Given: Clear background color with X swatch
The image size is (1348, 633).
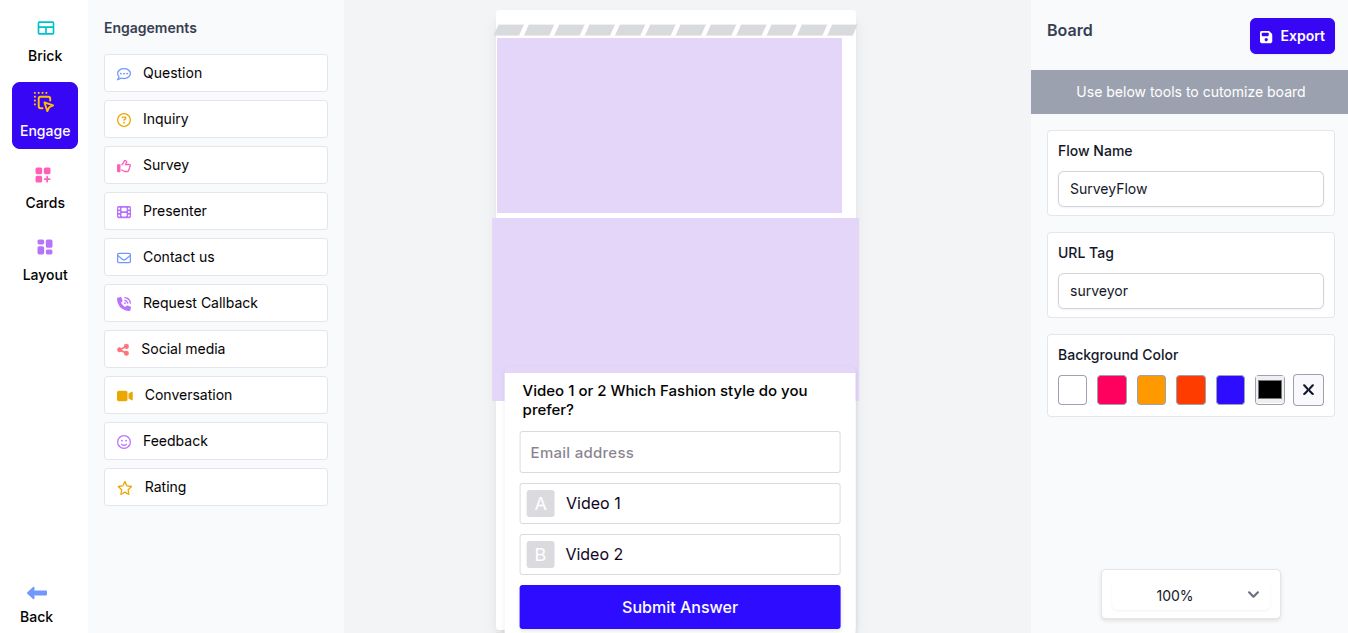Looking at the screenshot, I should point(1308,390).
